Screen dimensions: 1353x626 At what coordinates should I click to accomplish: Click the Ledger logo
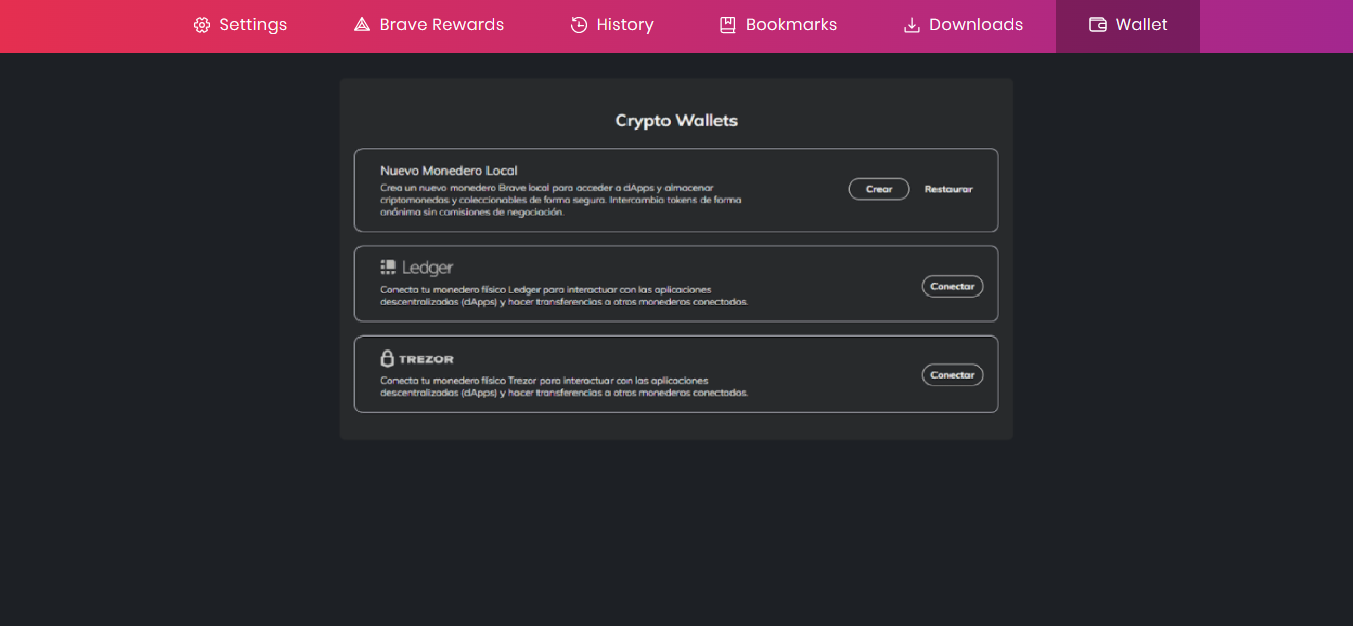point(417,268)
